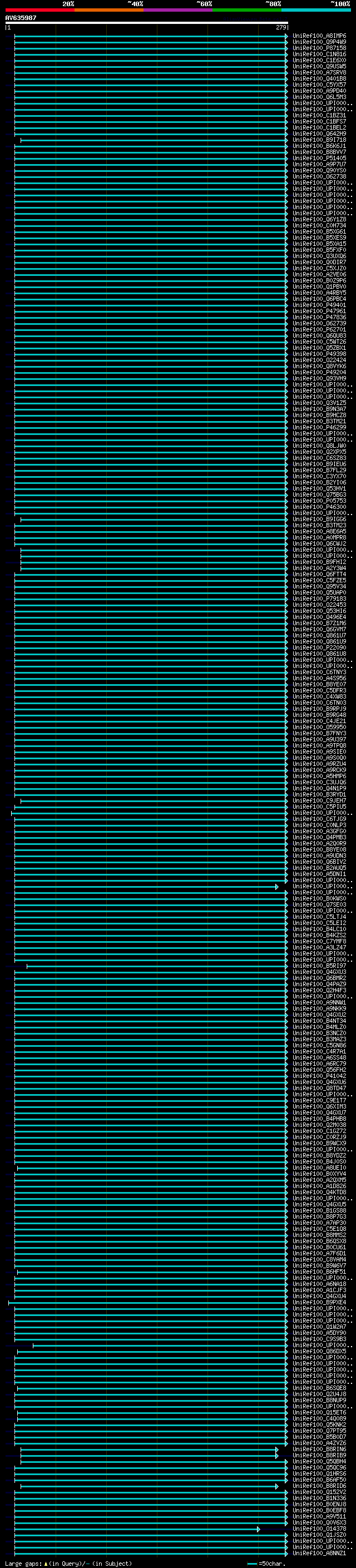Select the UniRef100_B5FXF0 label
The image size is (356, 1568).
(x=319, y=250)
